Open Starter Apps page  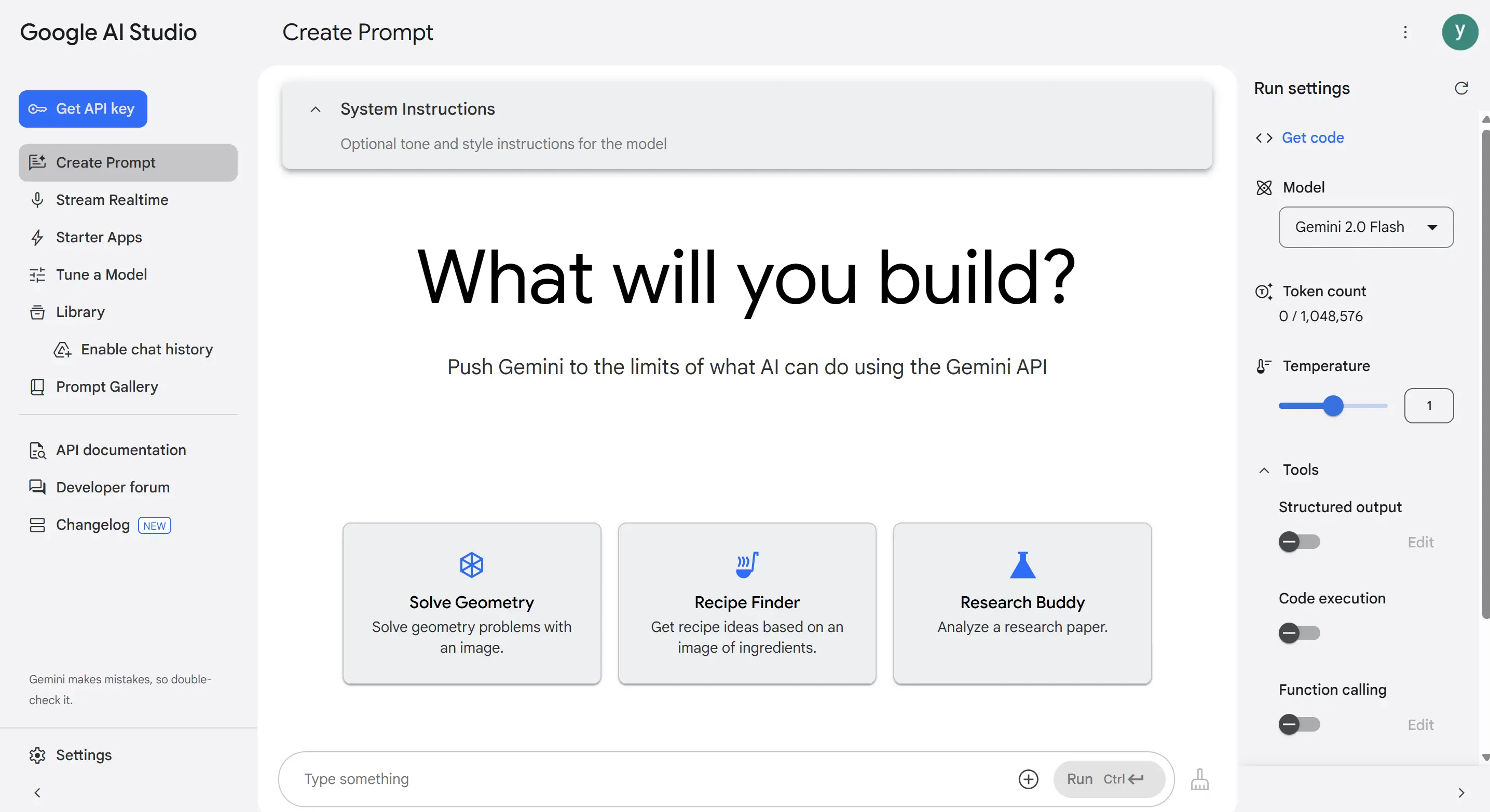click(x=128, y=237)
